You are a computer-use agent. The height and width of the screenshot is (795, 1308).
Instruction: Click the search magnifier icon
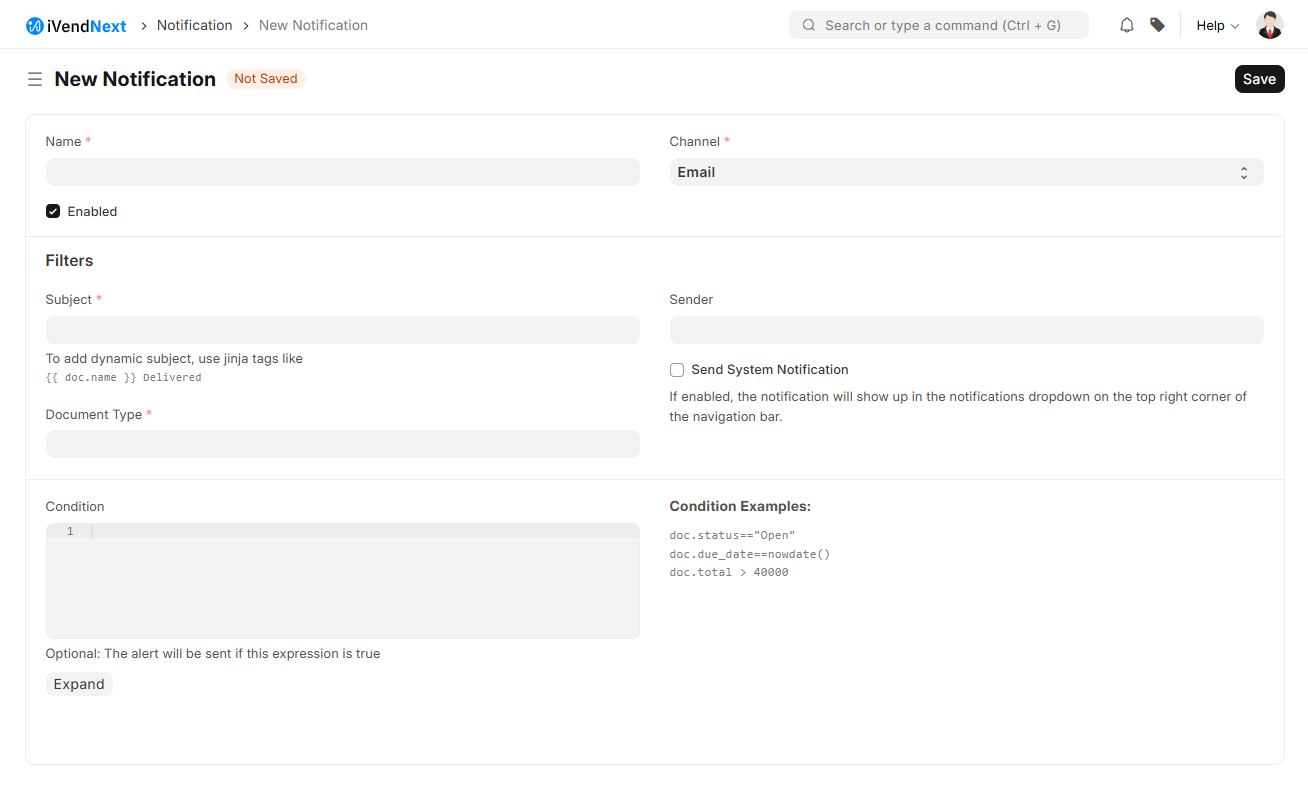[x=809, y=25]
